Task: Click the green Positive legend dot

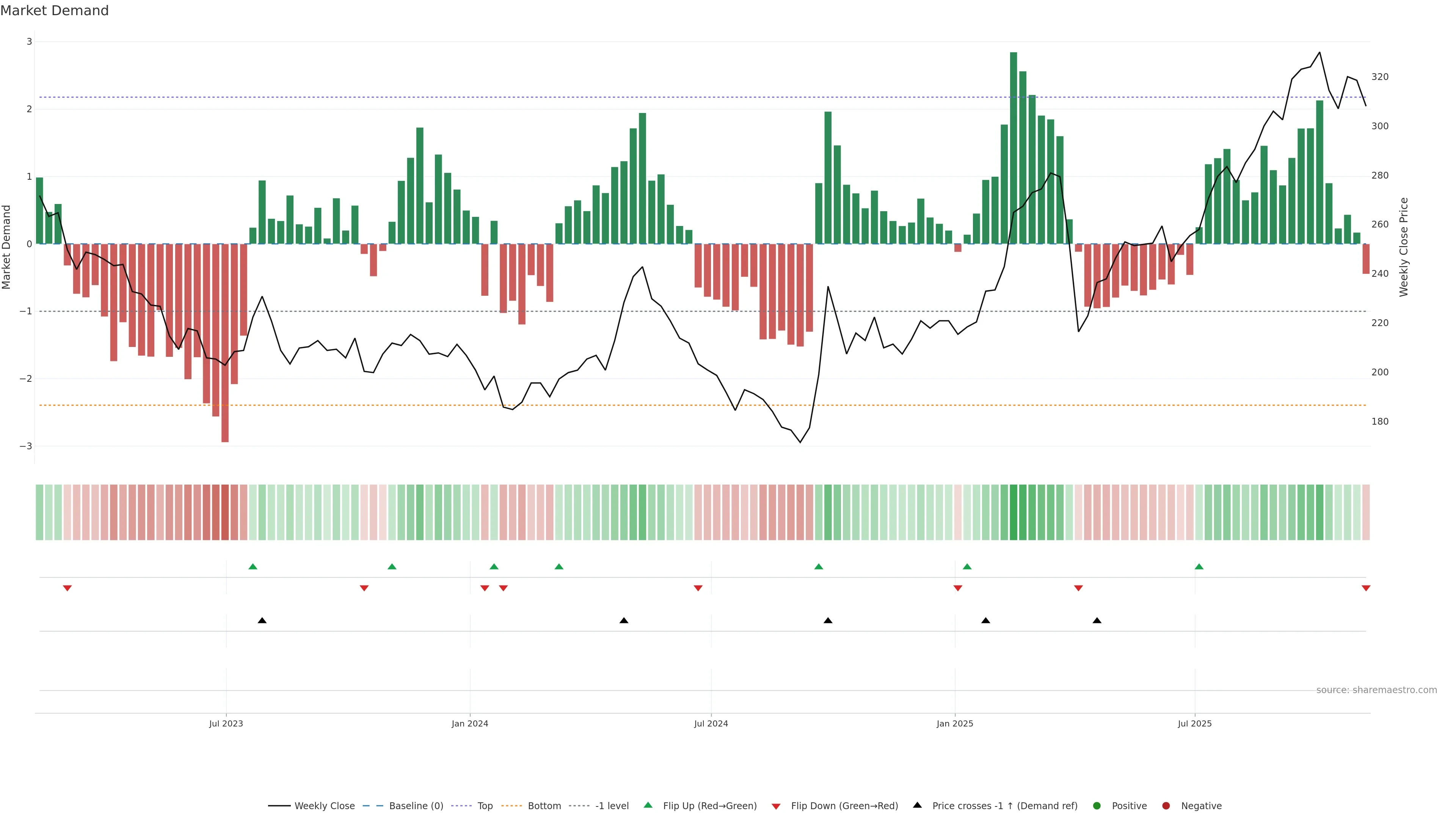Action: pos(1097,806)
